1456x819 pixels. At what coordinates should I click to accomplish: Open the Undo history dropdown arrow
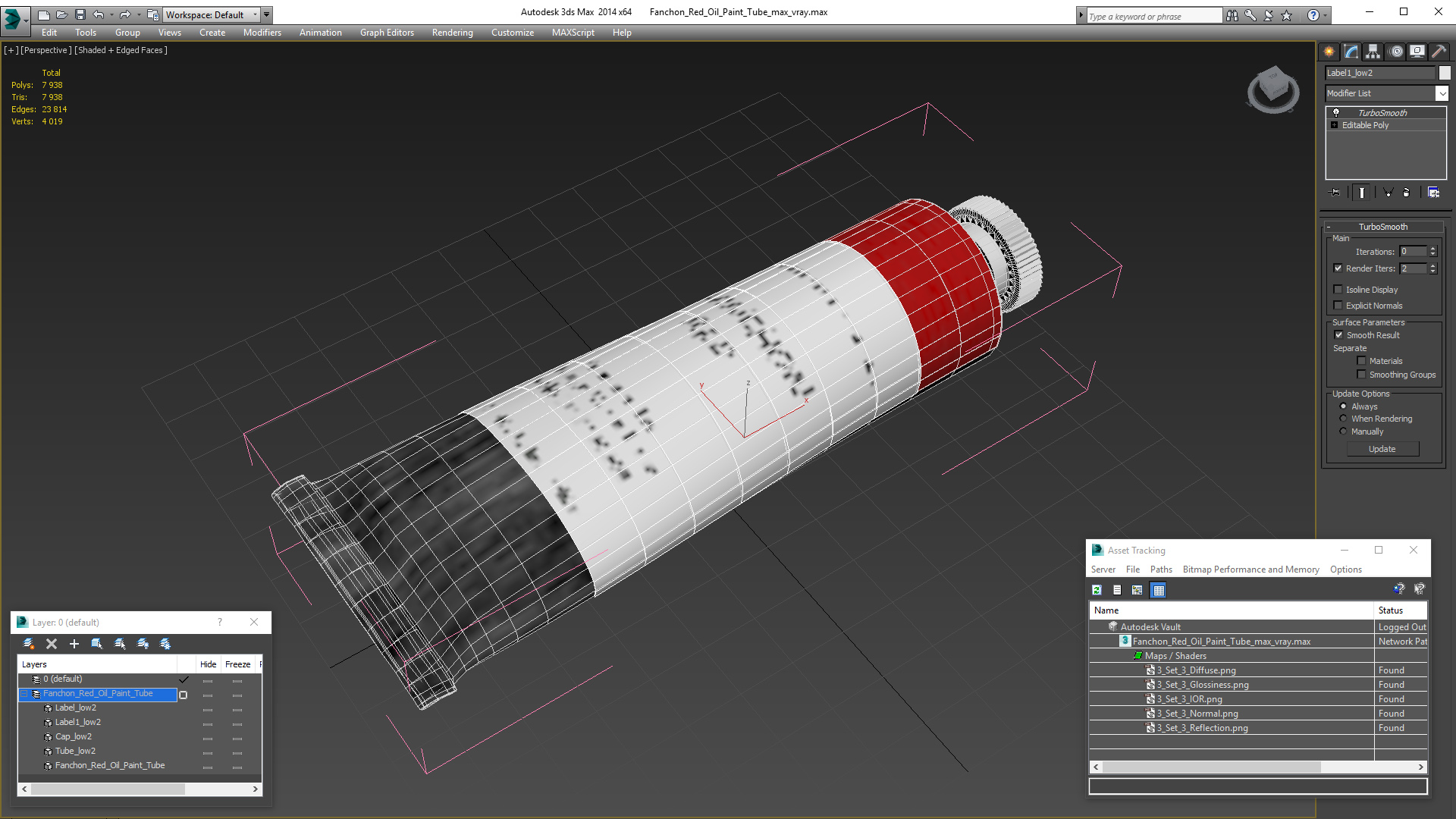point(111,14)
